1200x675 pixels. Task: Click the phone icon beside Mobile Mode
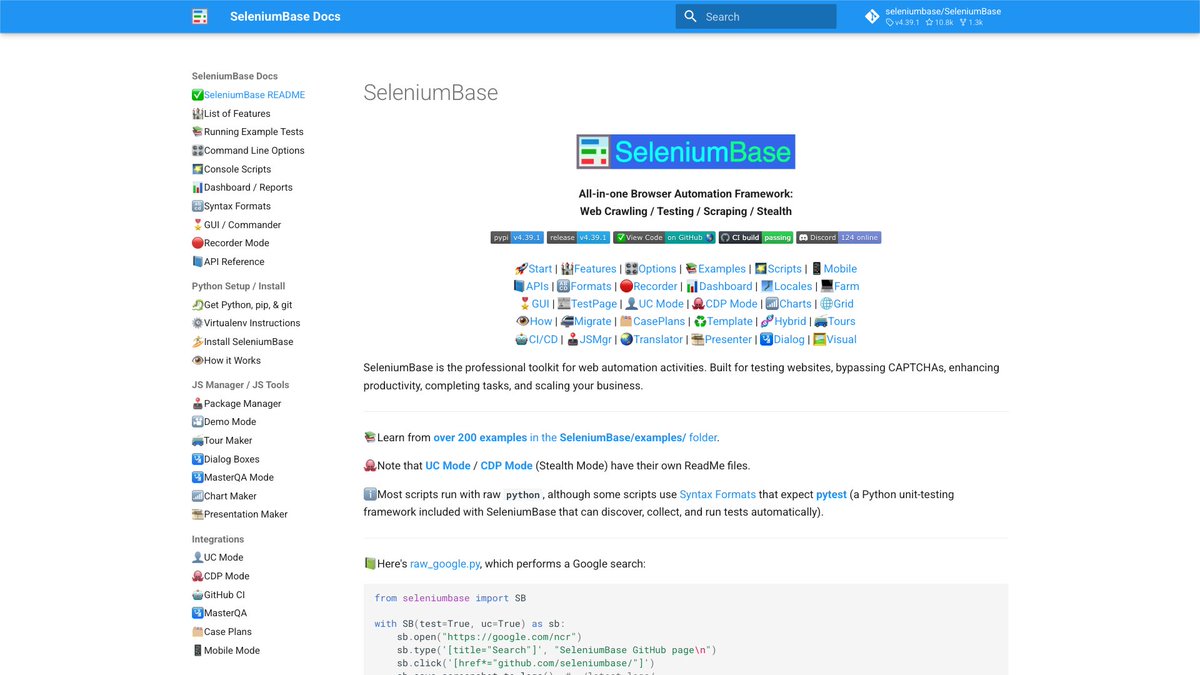point(198,650)
